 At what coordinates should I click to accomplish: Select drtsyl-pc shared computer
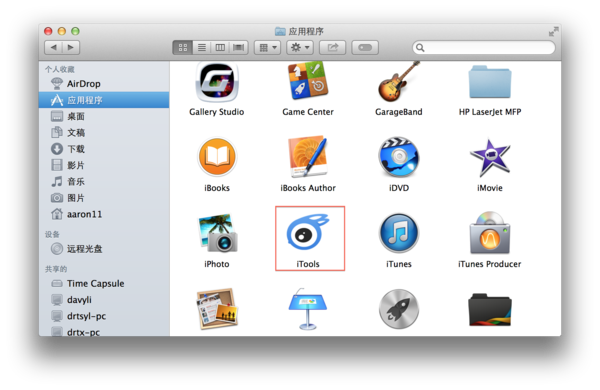pos(104,316)
